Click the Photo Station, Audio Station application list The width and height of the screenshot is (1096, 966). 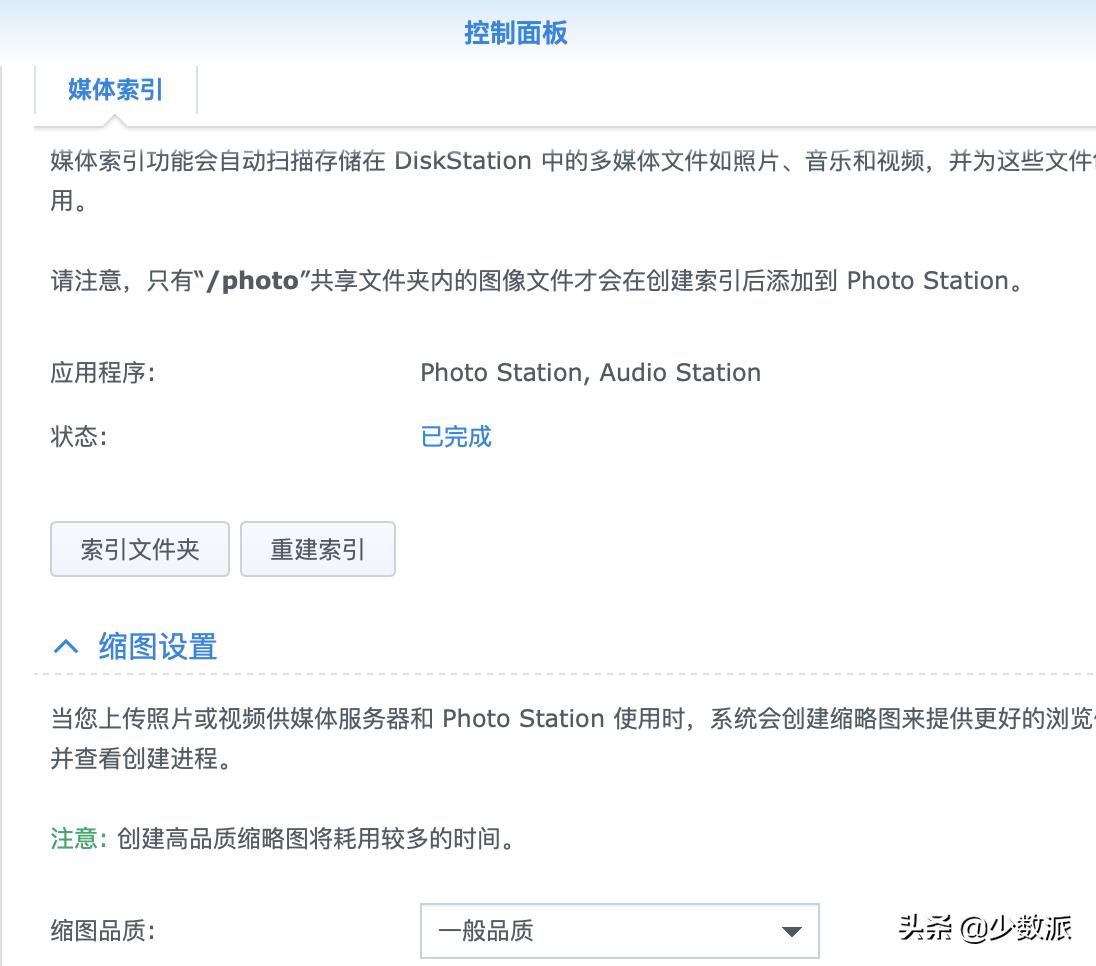(591, 372)
